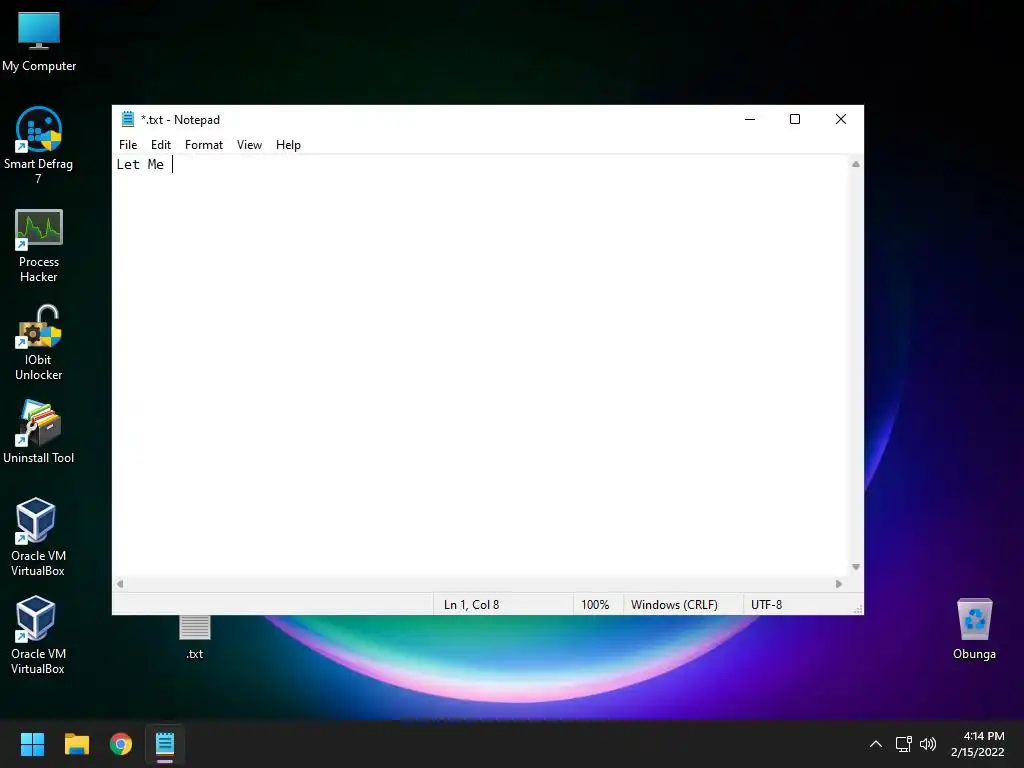Image resolution: width=1024 pixels, height=768 pixels.
Task: Select the Process Hacker shortcut
Action: 39,246
